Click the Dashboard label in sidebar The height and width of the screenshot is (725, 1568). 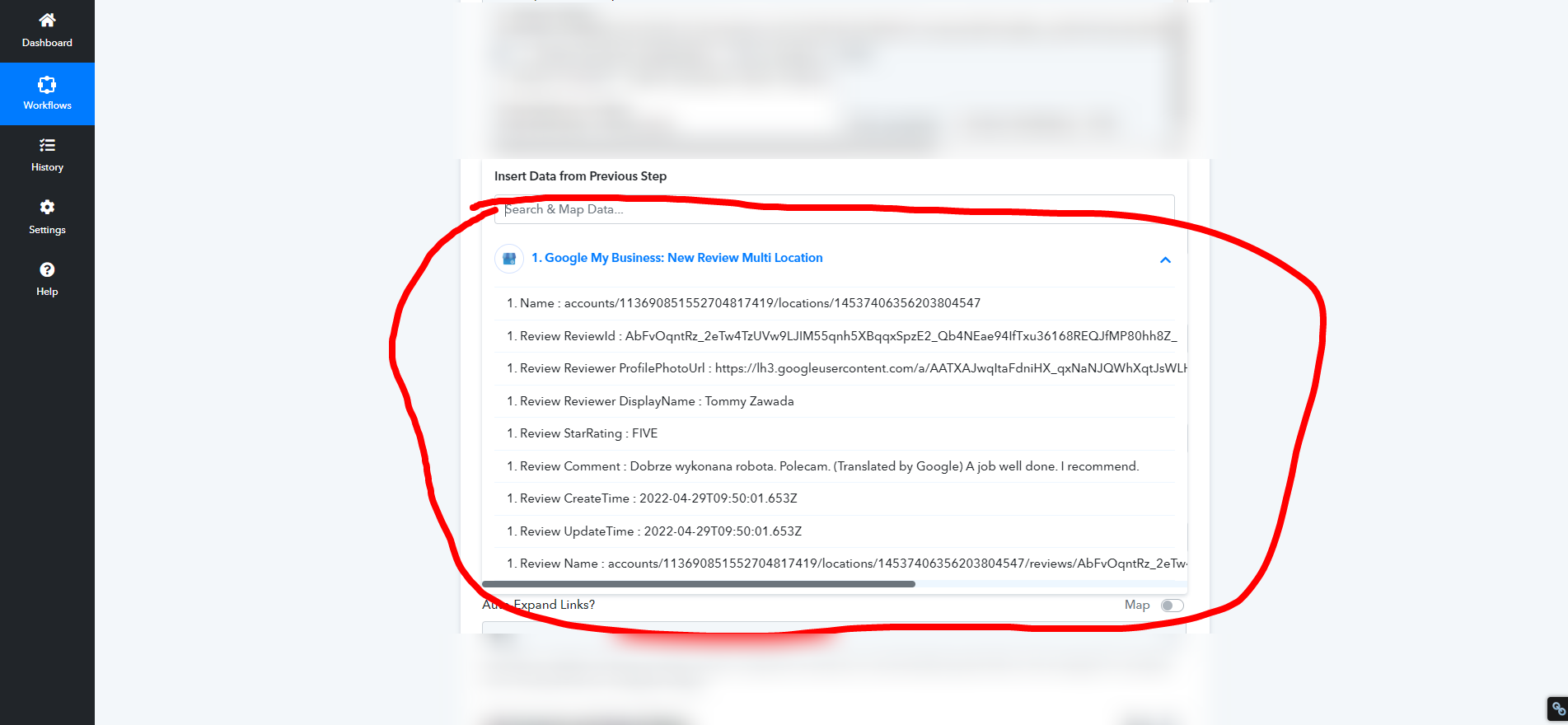point(47,43)
